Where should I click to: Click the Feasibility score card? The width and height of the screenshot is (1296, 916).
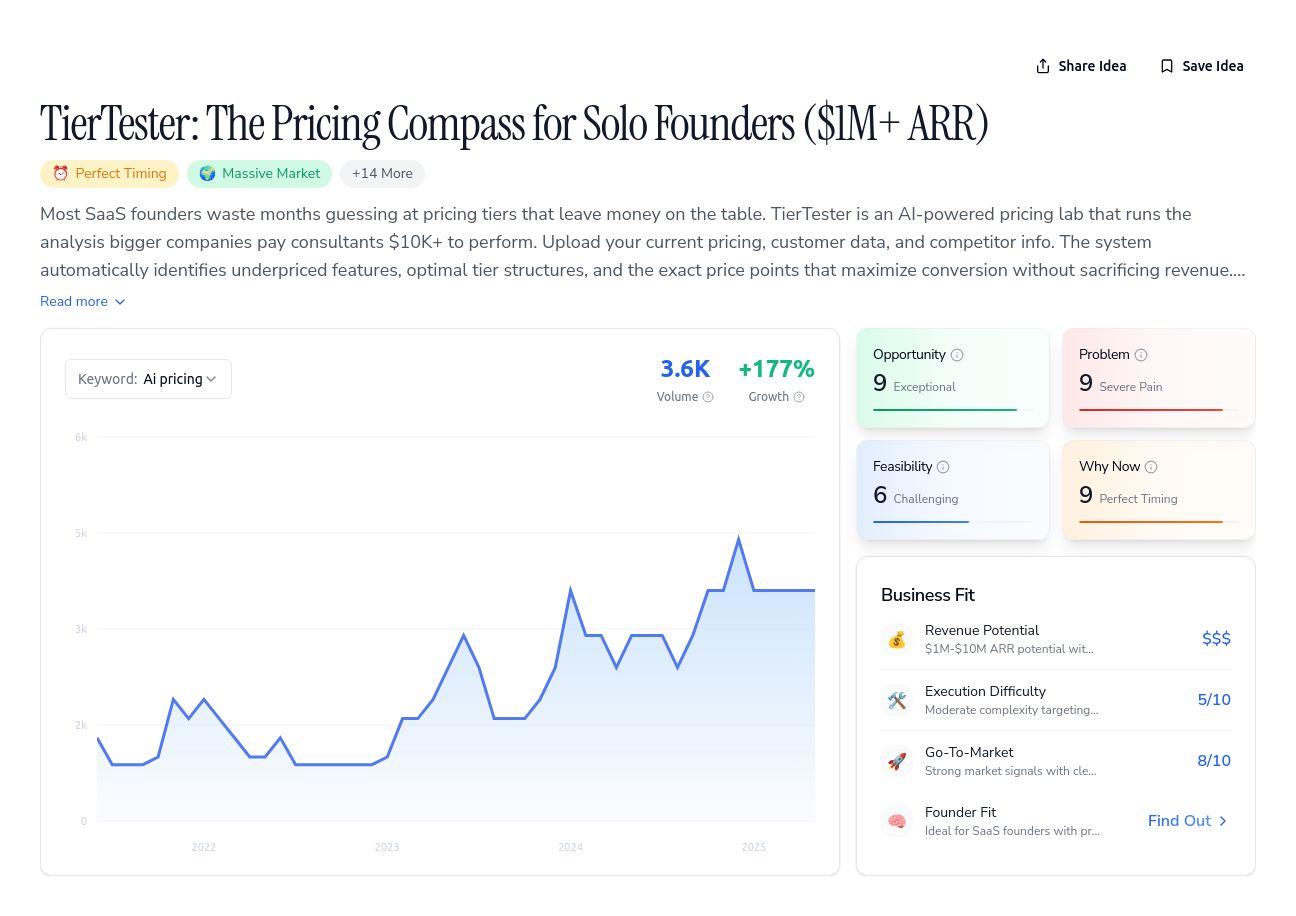[953, 490]
